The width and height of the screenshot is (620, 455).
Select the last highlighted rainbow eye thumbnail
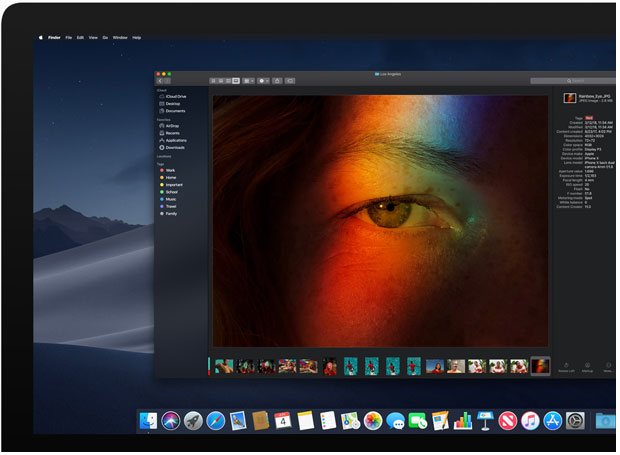(x=540, y=366)
